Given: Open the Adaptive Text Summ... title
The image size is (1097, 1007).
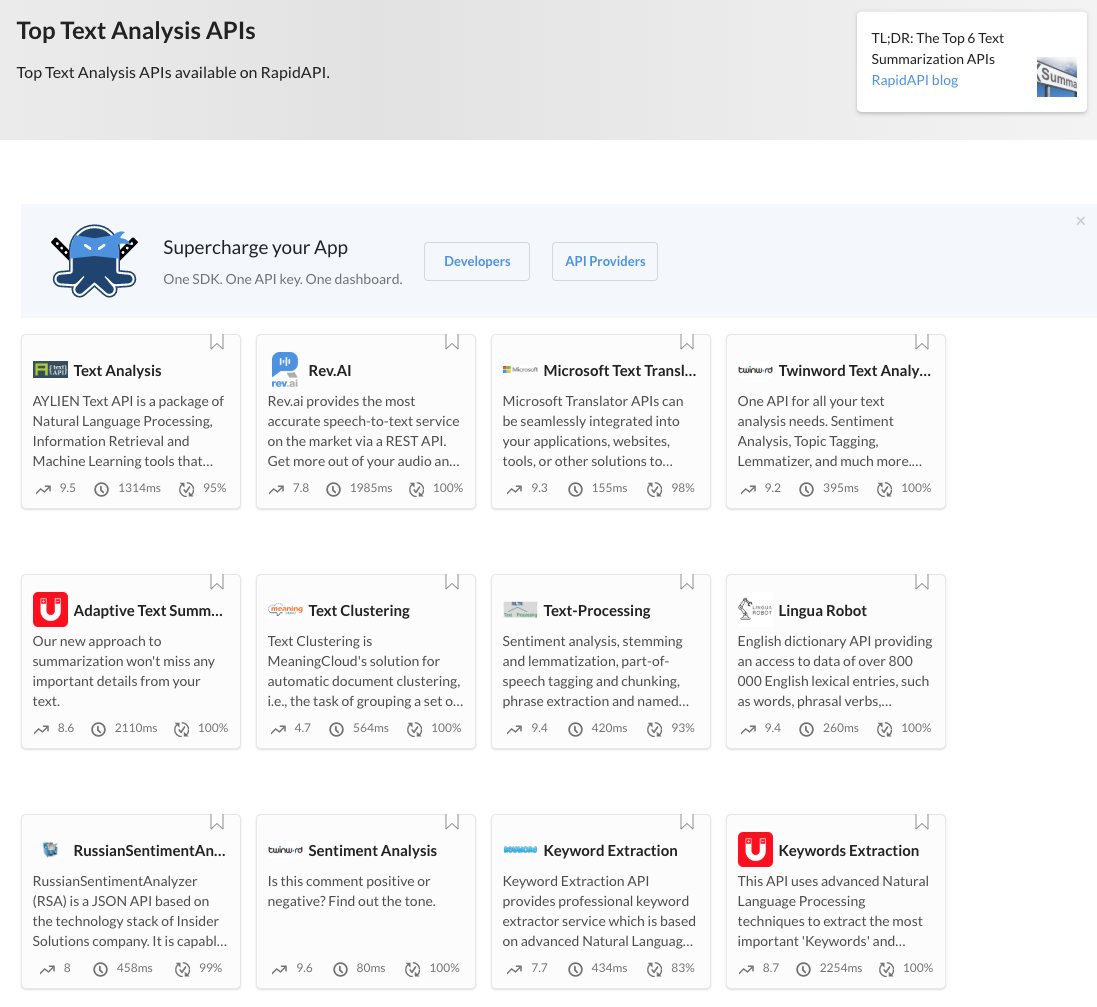Looking at the screenshot, I should 148,610.
